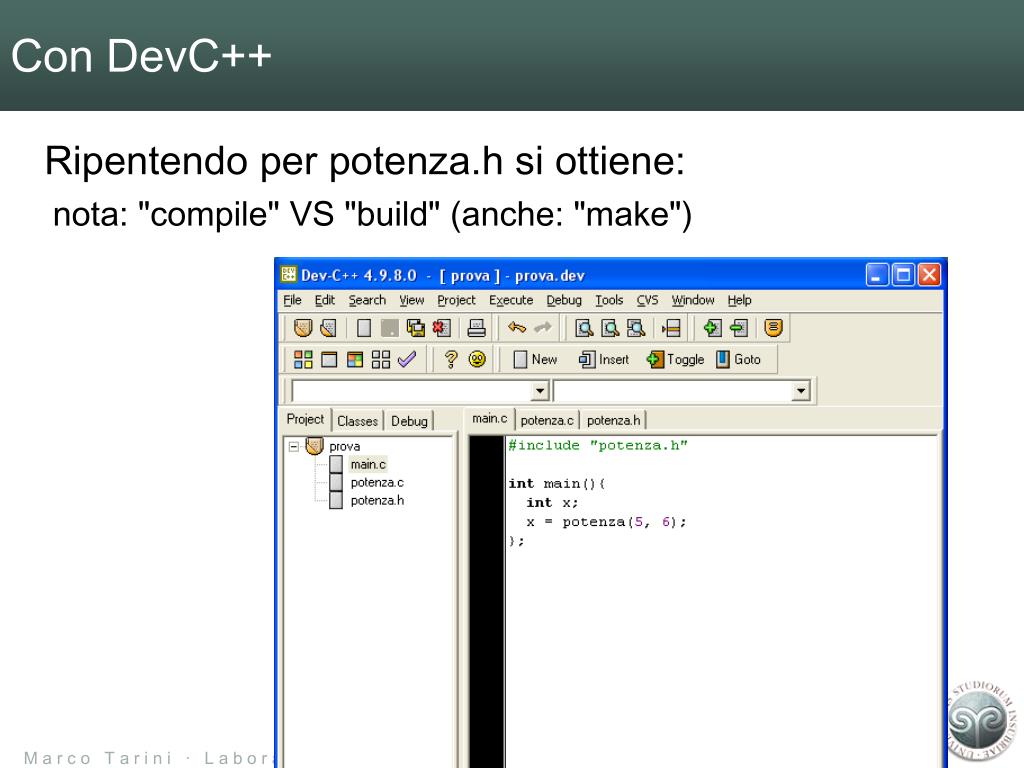Open the View menu
The image size is (1024, 768).
coord(411,300)
